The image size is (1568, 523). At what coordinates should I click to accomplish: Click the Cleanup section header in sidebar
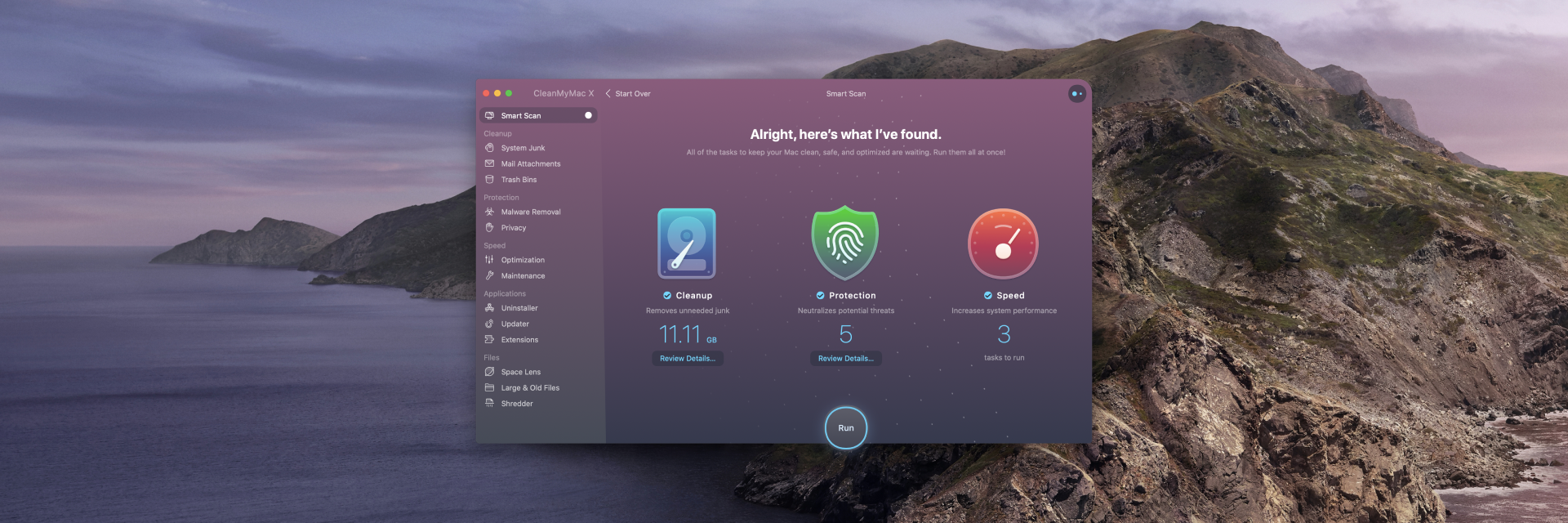point(497,133)
